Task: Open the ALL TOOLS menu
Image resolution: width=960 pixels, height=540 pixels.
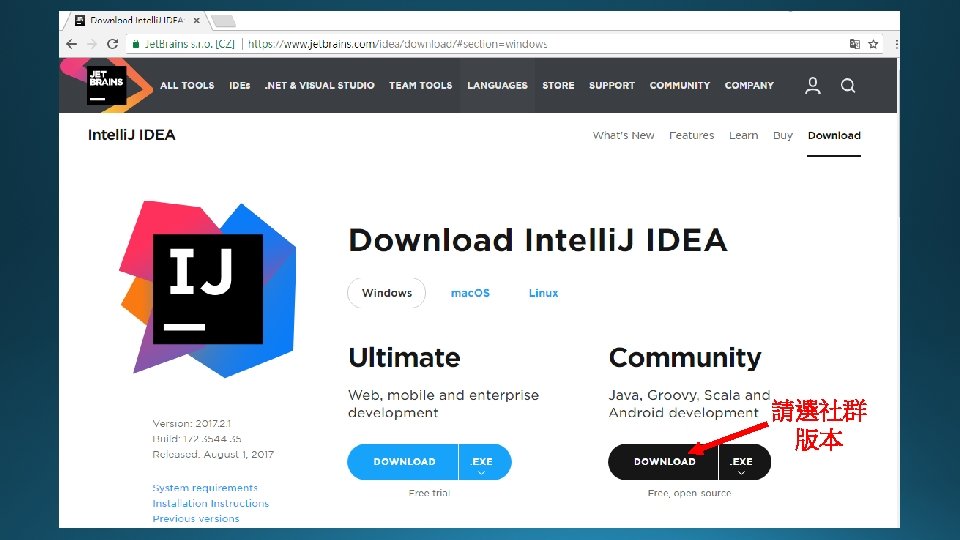Action: (187, 86)
